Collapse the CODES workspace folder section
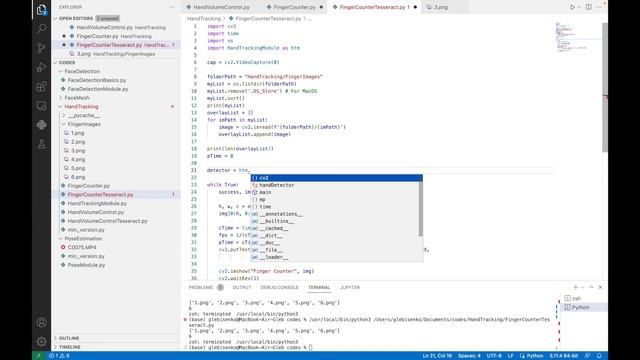 116,62
